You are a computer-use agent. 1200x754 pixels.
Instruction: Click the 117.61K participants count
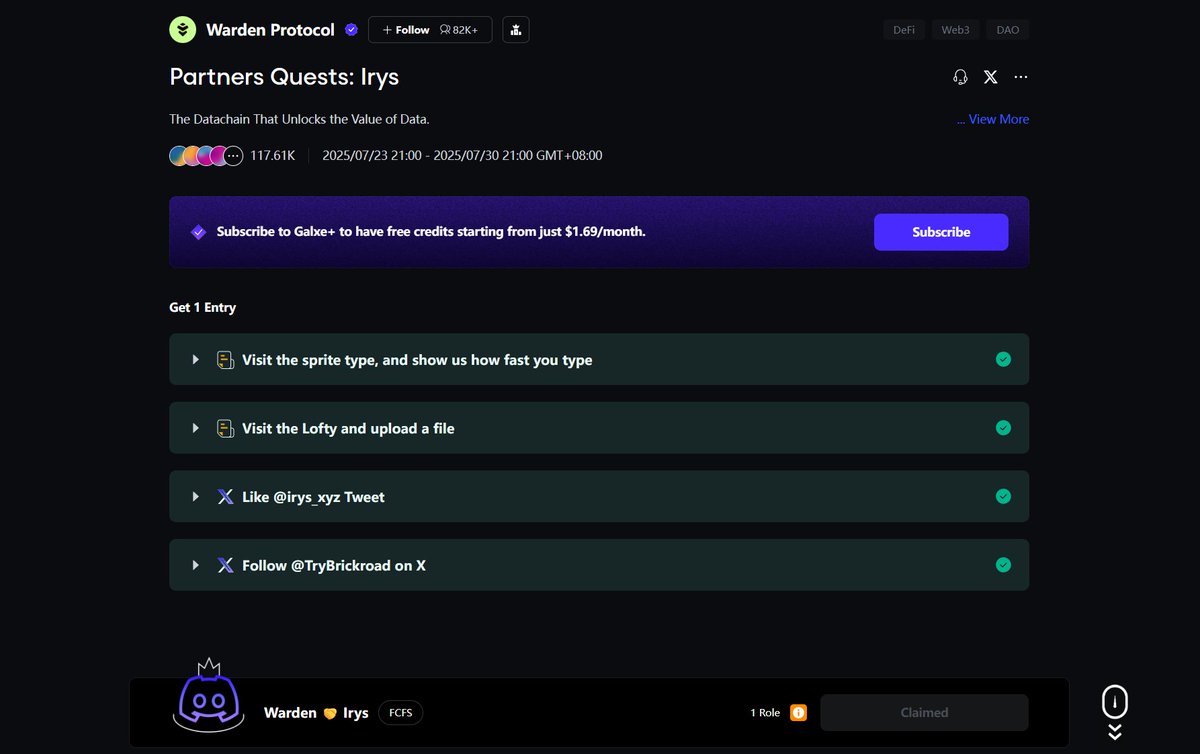pos(272,156)
